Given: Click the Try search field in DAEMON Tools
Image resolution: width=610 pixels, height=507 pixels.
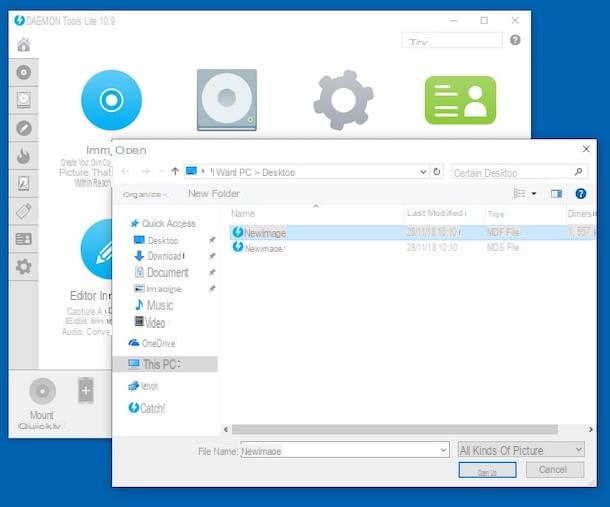Looking at the screenshot, I should click(452, 40).
